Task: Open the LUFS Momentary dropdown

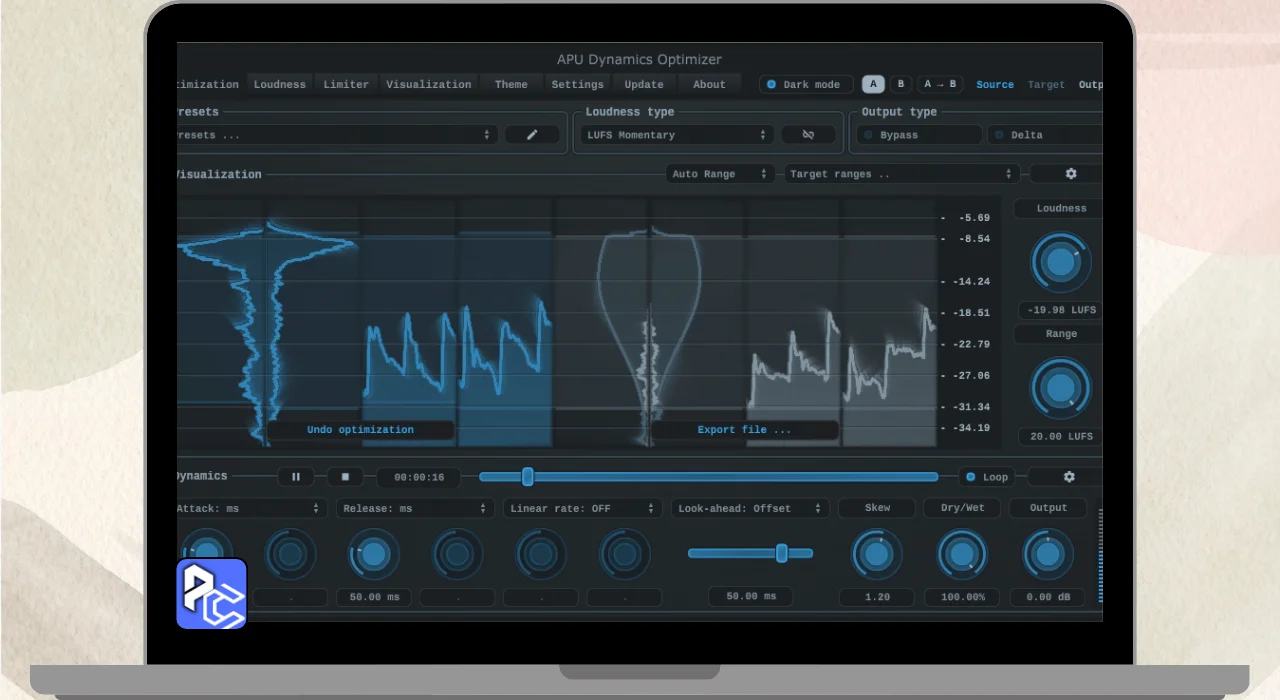Action: (x=676, y=135)
